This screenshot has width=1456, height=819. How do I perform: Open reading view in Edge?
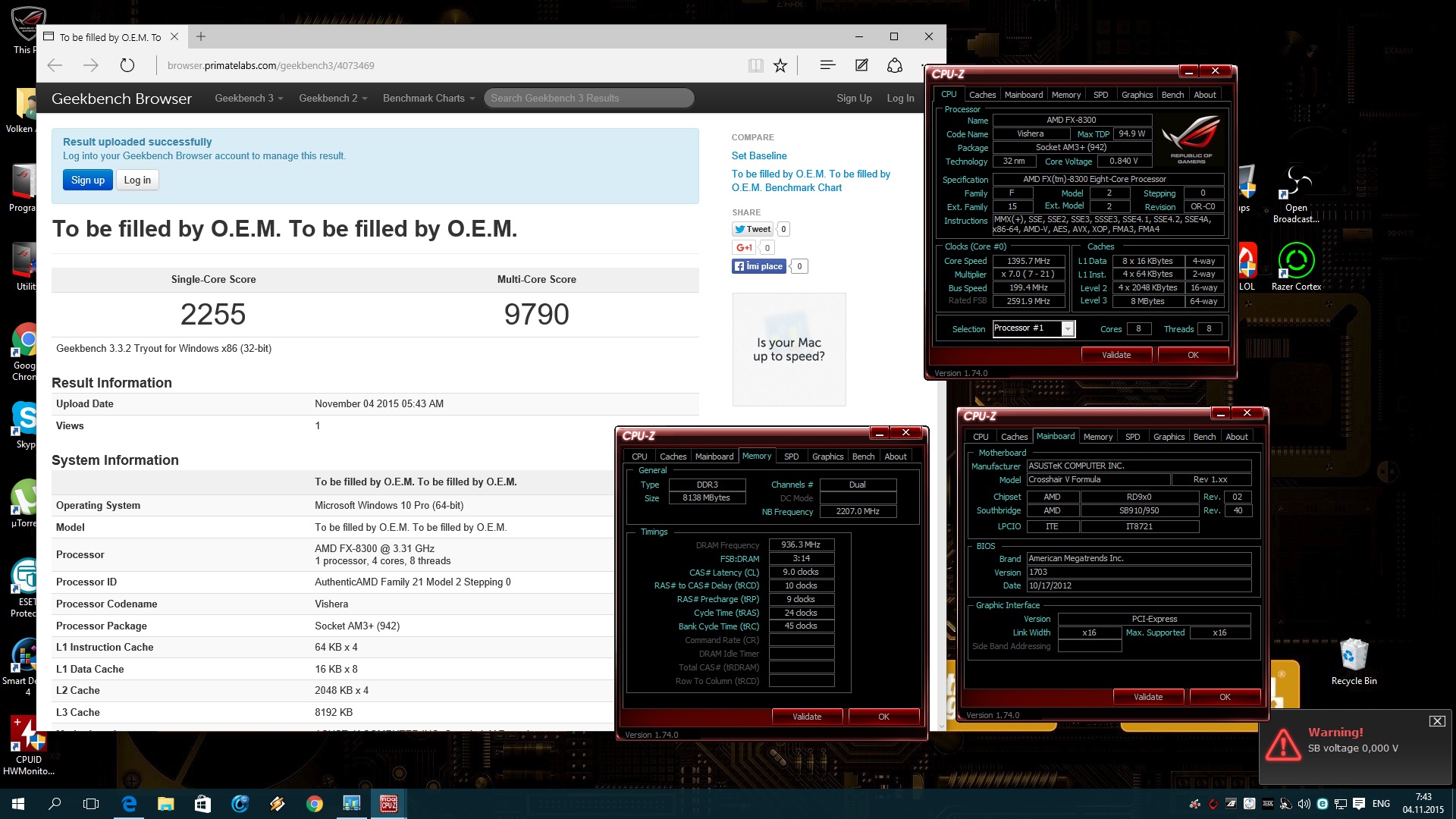[x=755, y=65]
